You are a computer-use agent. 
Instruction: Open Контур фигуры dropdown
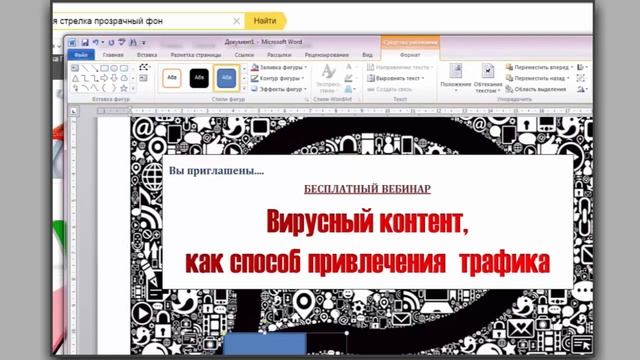278,78
